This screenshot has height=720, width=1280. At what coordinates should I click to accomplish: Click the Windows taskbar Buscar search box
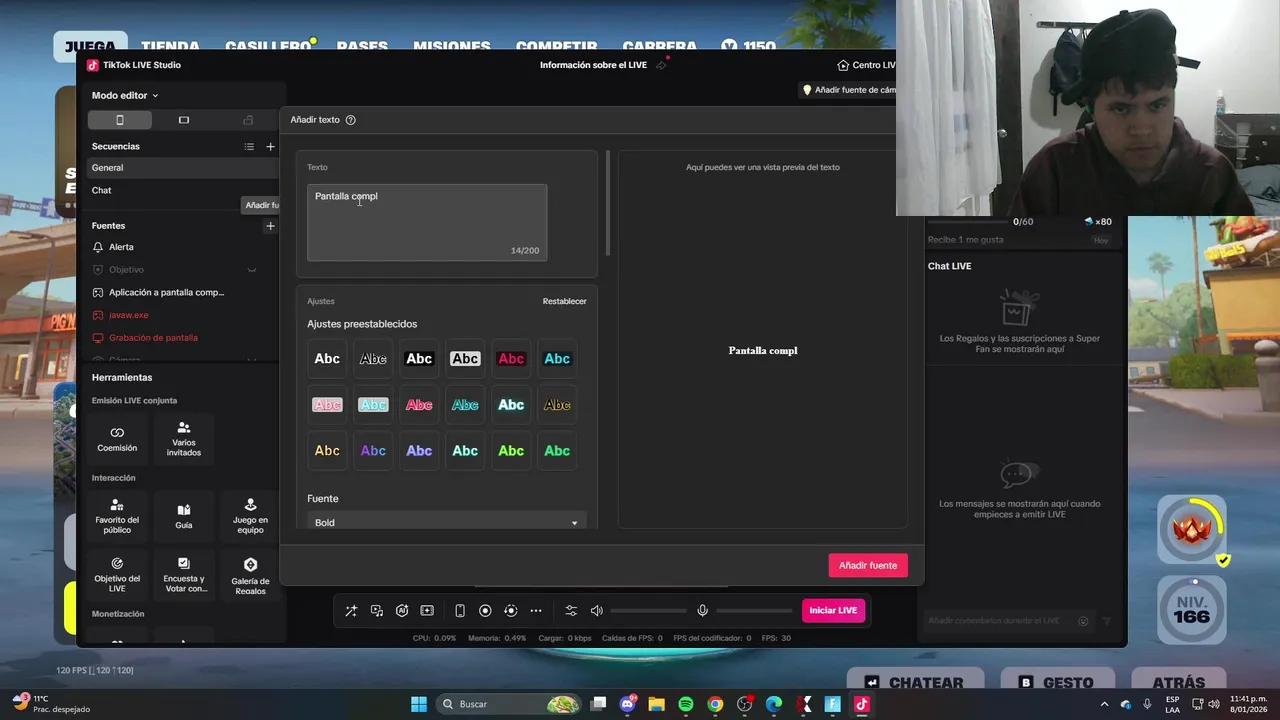(509, 704)
